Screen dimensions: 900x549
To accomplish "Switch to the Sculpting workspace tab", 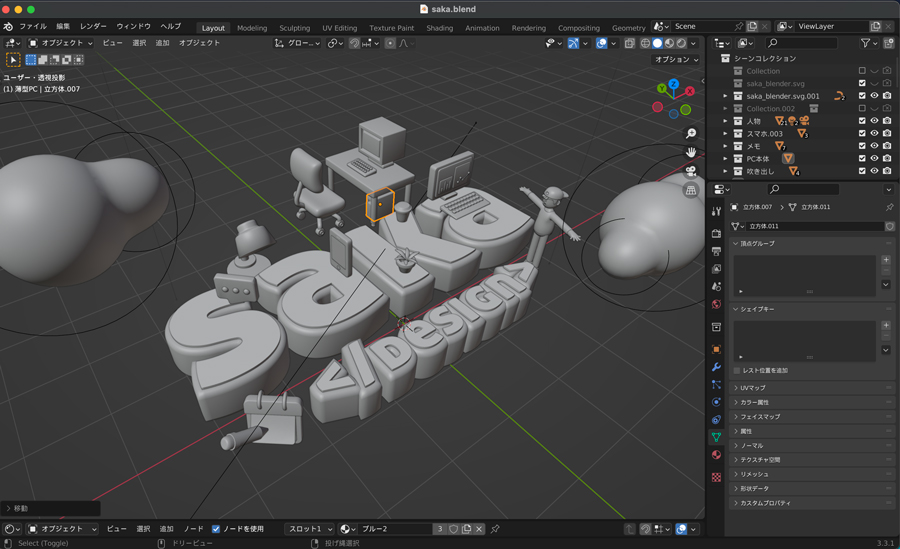I will (294, 28).
